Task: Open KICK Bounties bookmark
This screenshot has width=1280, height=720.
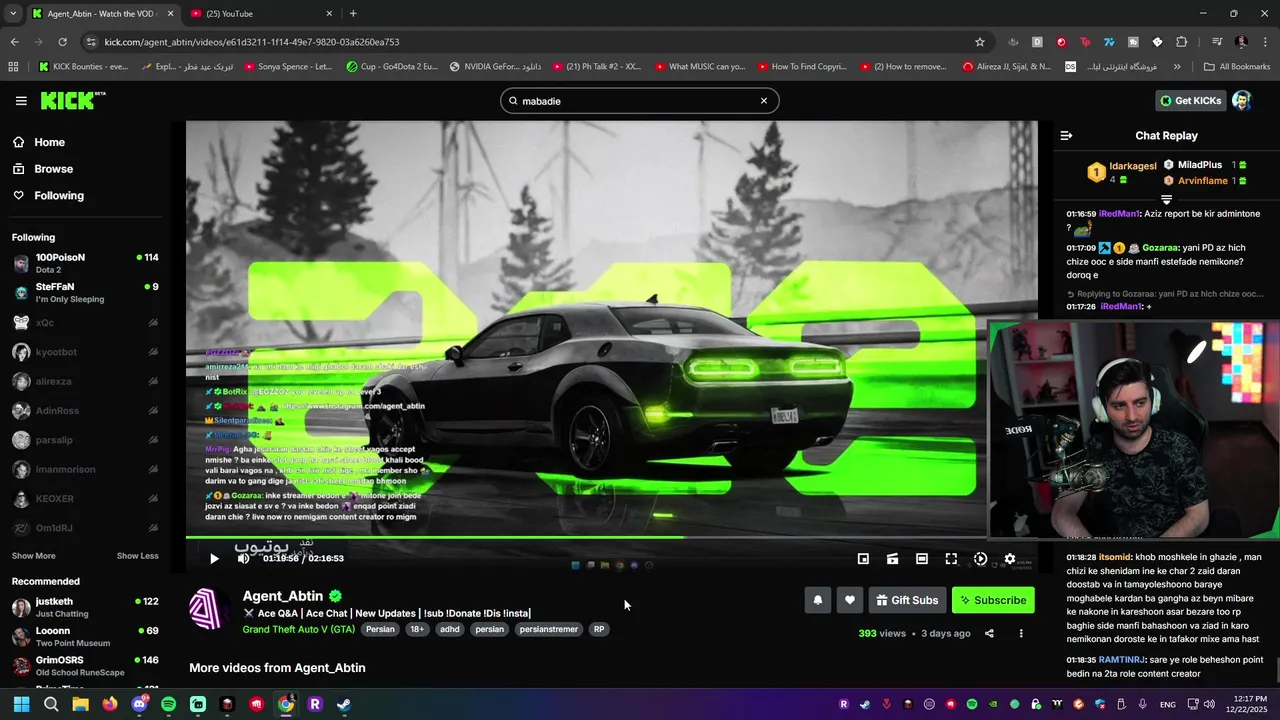Action: point(83,67)
